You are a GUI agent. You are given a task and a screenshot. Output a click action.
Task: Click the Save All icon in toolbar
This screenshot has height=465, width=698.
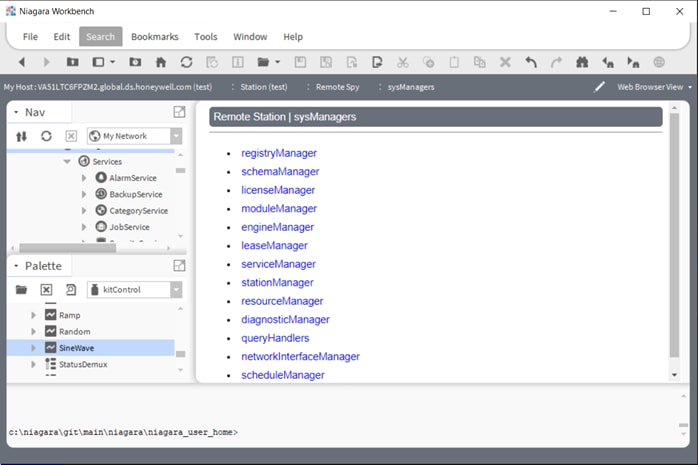click(326, 62)
